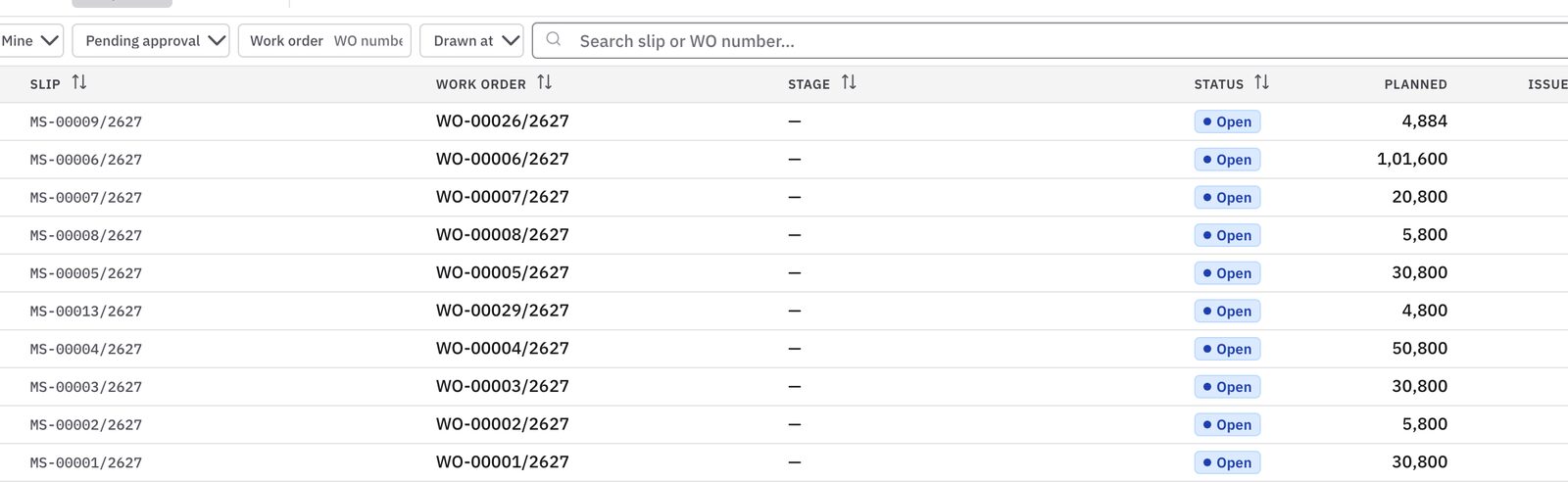Sort table by Status column
Image resolution: width=1568 pixels, height=482 pixels.
pyautogui.click(x=1262, y=83)
